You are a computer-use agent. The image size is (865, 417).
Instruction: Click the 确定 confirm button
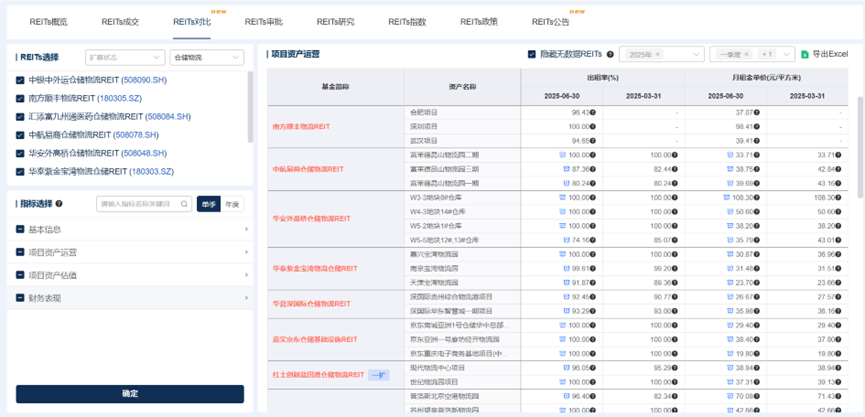tap(130, 394)
